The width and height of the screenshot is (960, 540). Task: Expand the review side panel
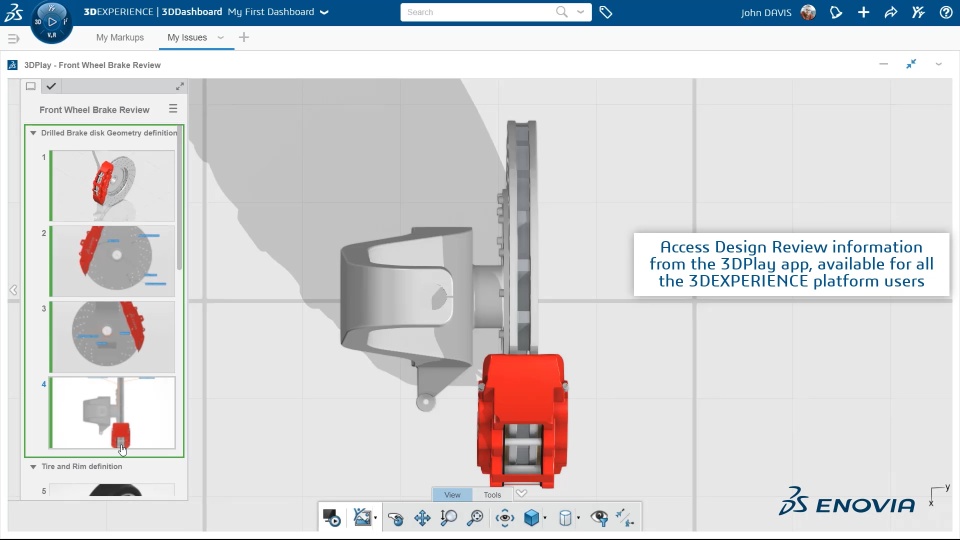point(180,86)
